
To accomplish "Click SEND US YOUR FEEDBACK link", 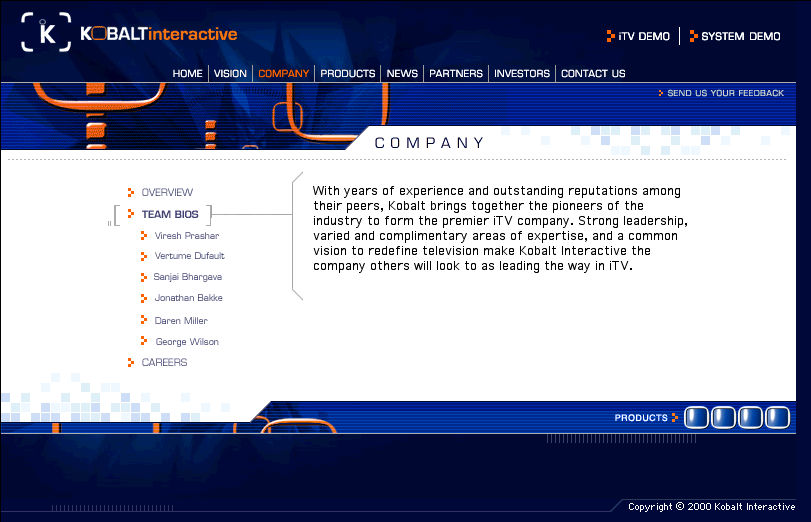I will (x=725, y=93).
